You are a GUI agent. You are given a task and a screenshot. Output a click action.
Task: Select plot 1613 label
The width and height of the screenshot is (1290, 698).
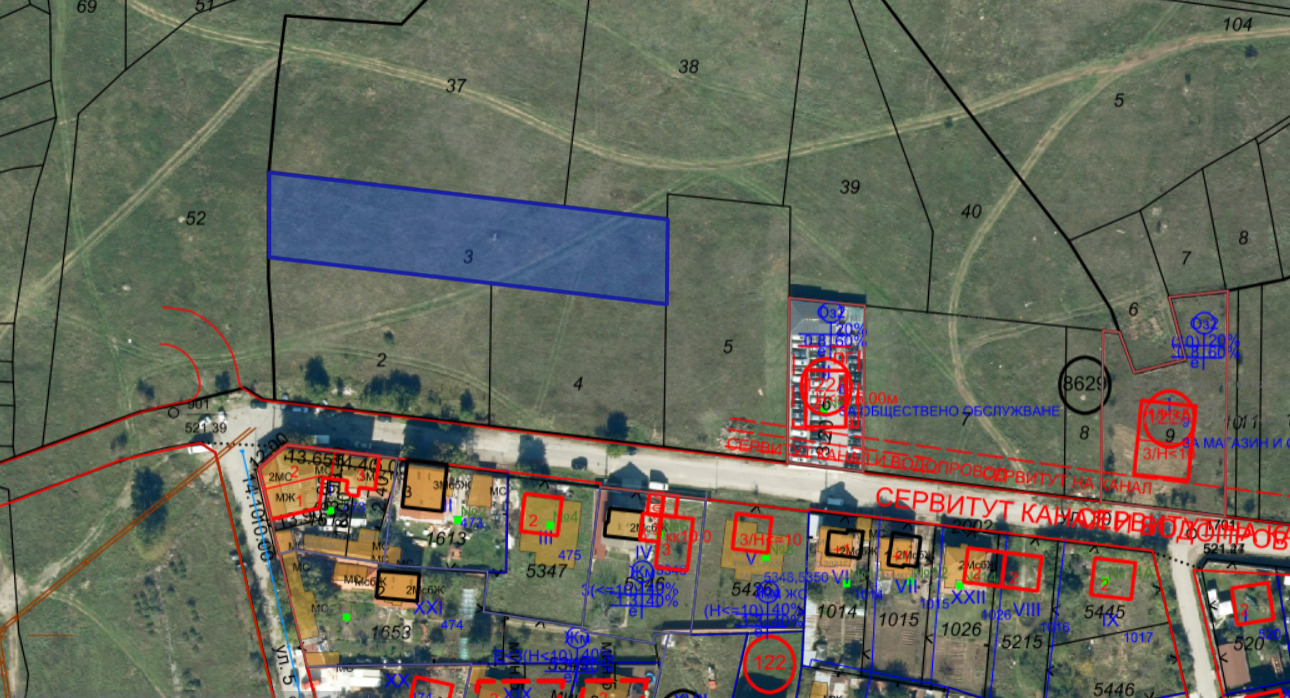(x=446, y=539)
